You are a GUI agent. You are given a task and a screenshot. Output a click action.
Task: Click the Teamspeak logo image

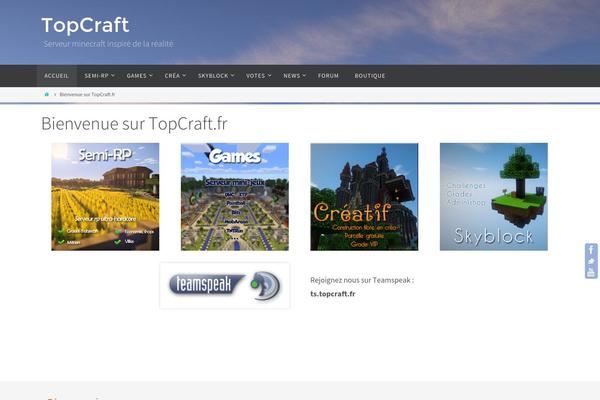(225, 286)
